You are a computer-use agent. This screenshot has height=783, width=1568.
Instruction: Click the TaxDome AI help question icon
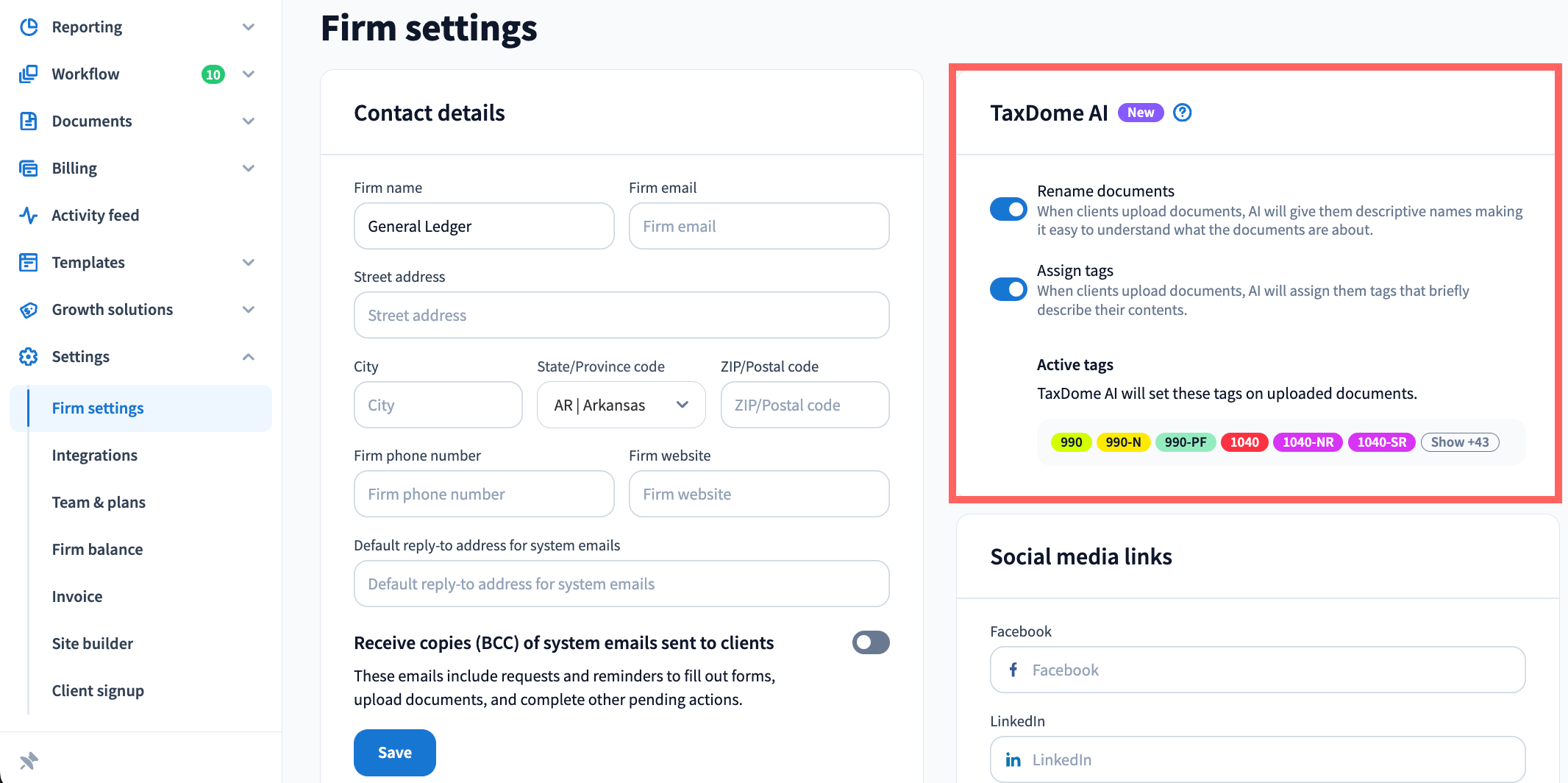click(1182, 113)
